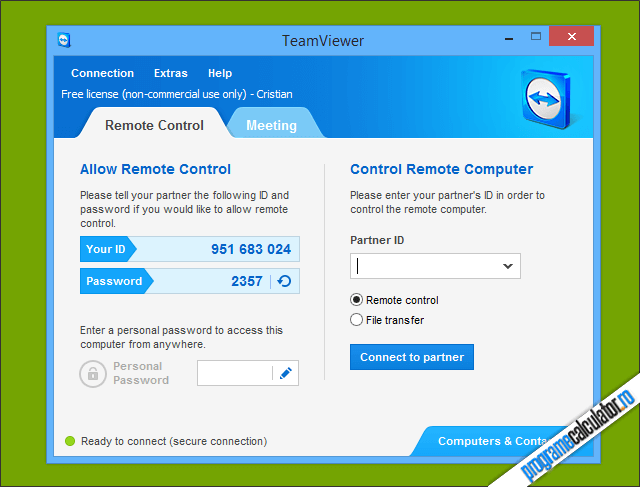
Task: Open the Connection menu
Action: coord(102,73)
